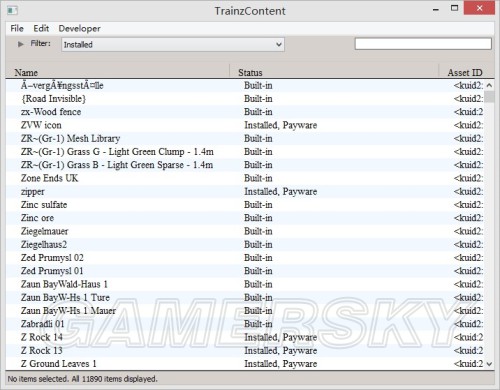Sort list by Name column header
500x390 pixels.
pos(117,72)
